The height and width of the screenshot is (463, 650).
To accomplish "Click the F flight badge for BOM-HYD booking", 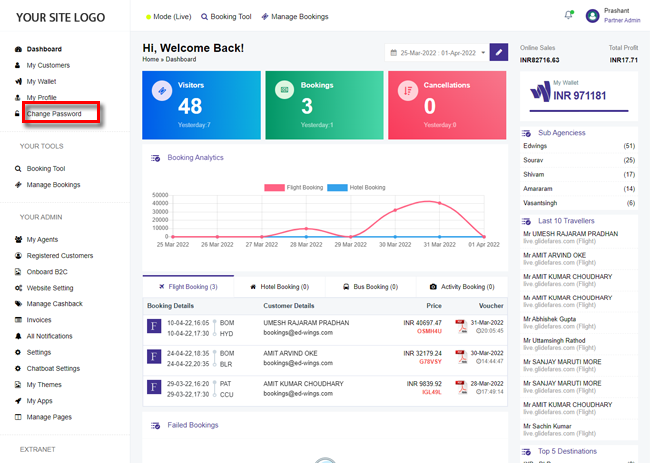I will [x=154, y=326].
